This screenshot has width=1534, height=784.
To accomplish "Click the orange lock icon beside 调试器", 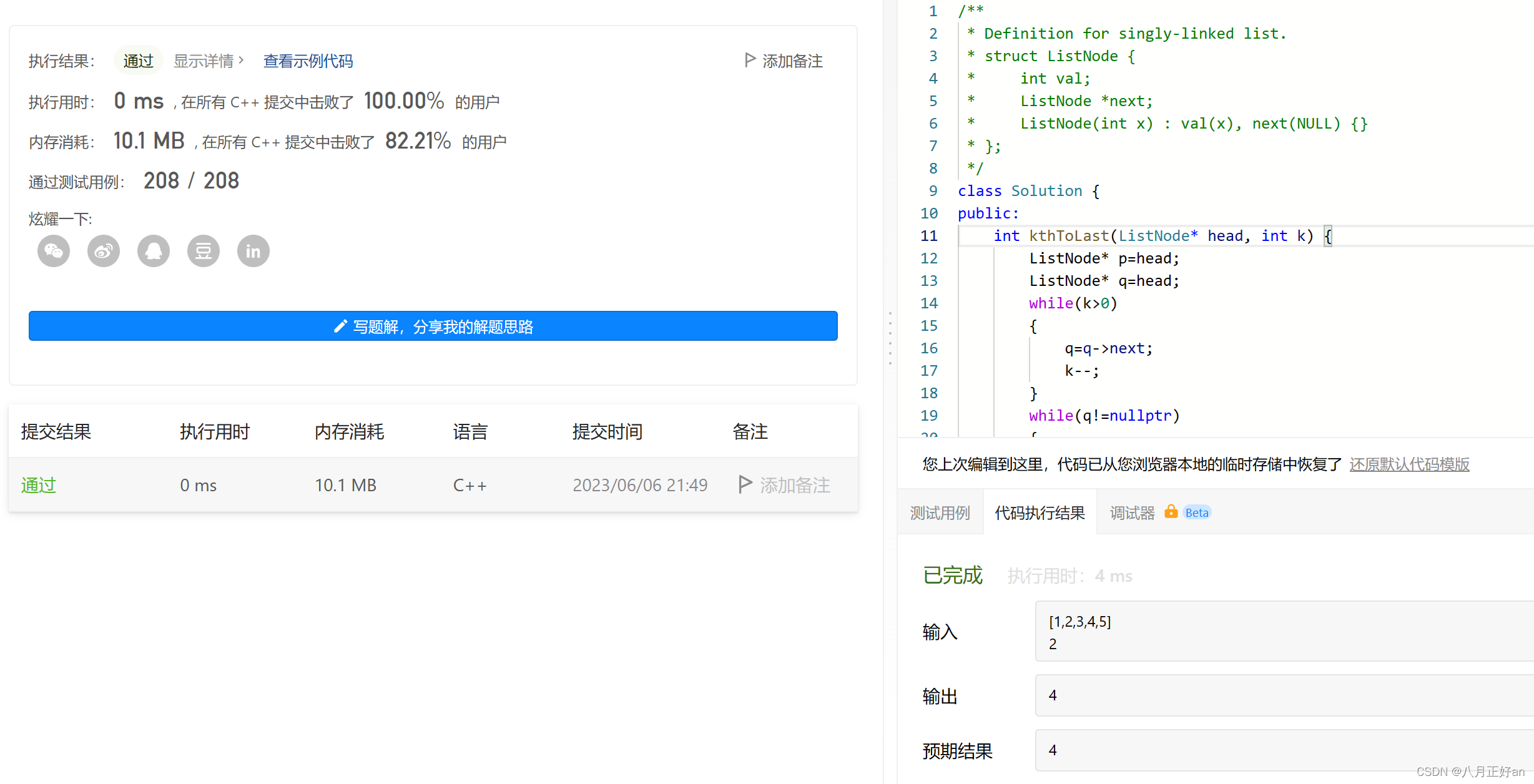I will 1171,512.
